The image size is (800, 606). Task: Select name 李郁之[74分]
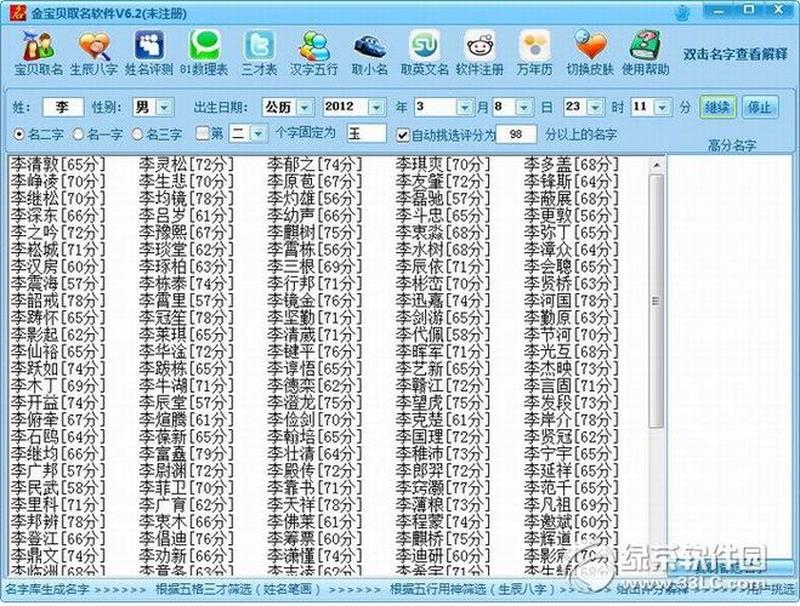pos(314,164)
